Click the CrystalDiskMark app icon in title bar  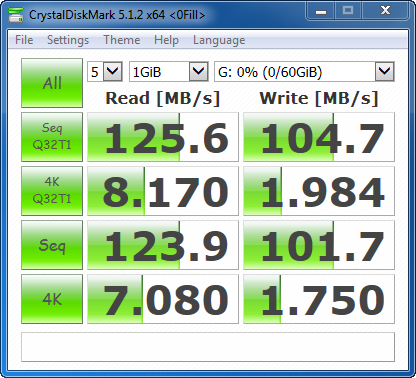click(16, 14)
